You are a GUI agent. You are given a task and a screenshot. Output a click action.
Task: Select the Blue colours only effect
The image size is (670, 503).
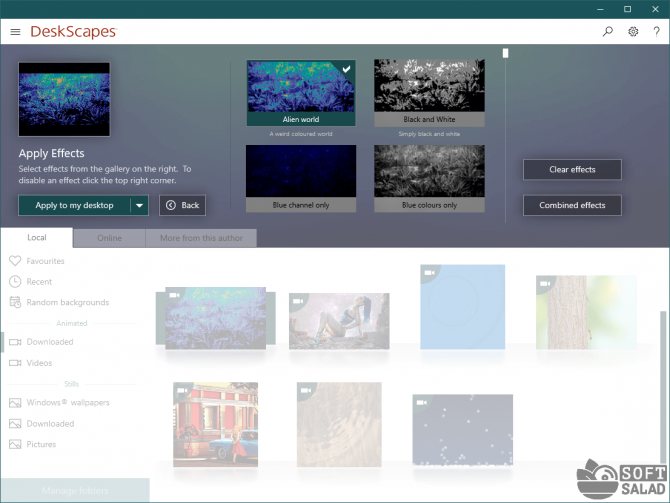click(x=429, y=178)
